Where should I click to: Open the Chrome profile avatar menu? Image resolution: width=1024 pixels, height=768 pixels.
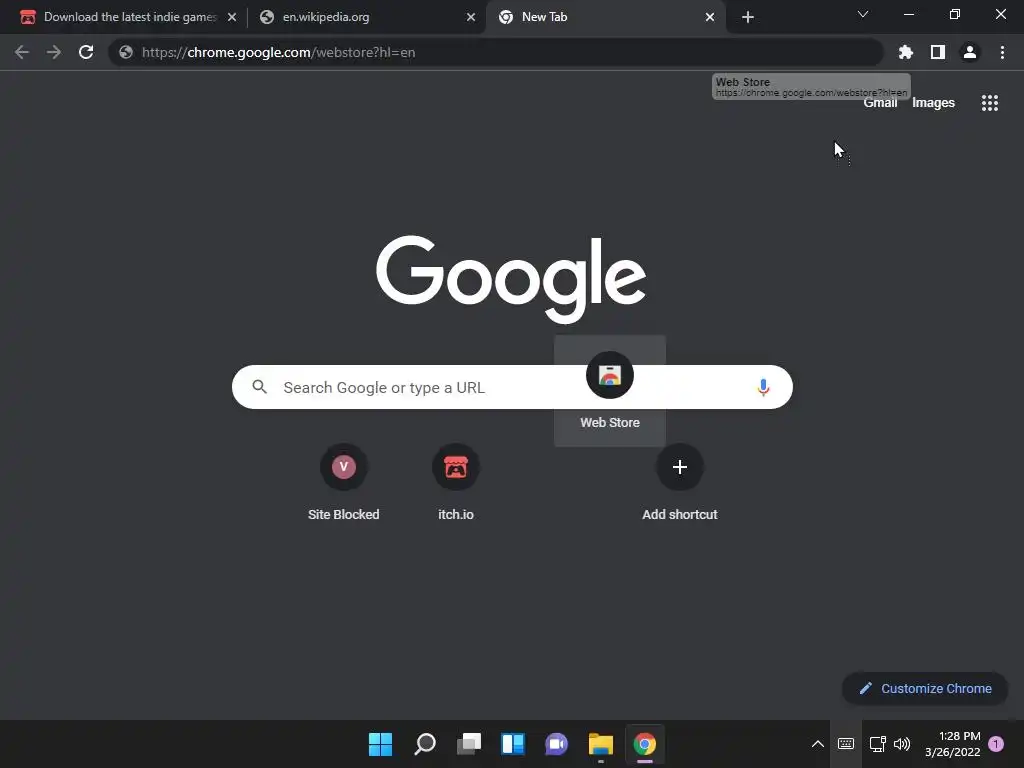[970, 52]
